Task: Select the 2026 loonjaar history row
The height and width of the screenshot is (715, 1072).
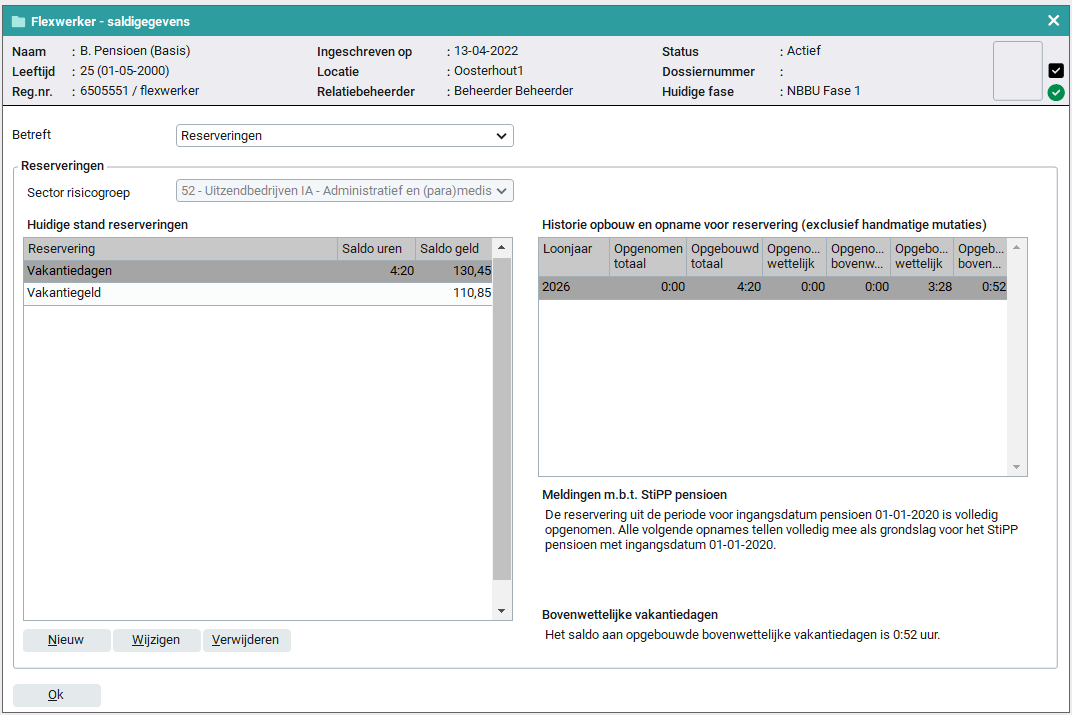Action: (772, 288)
